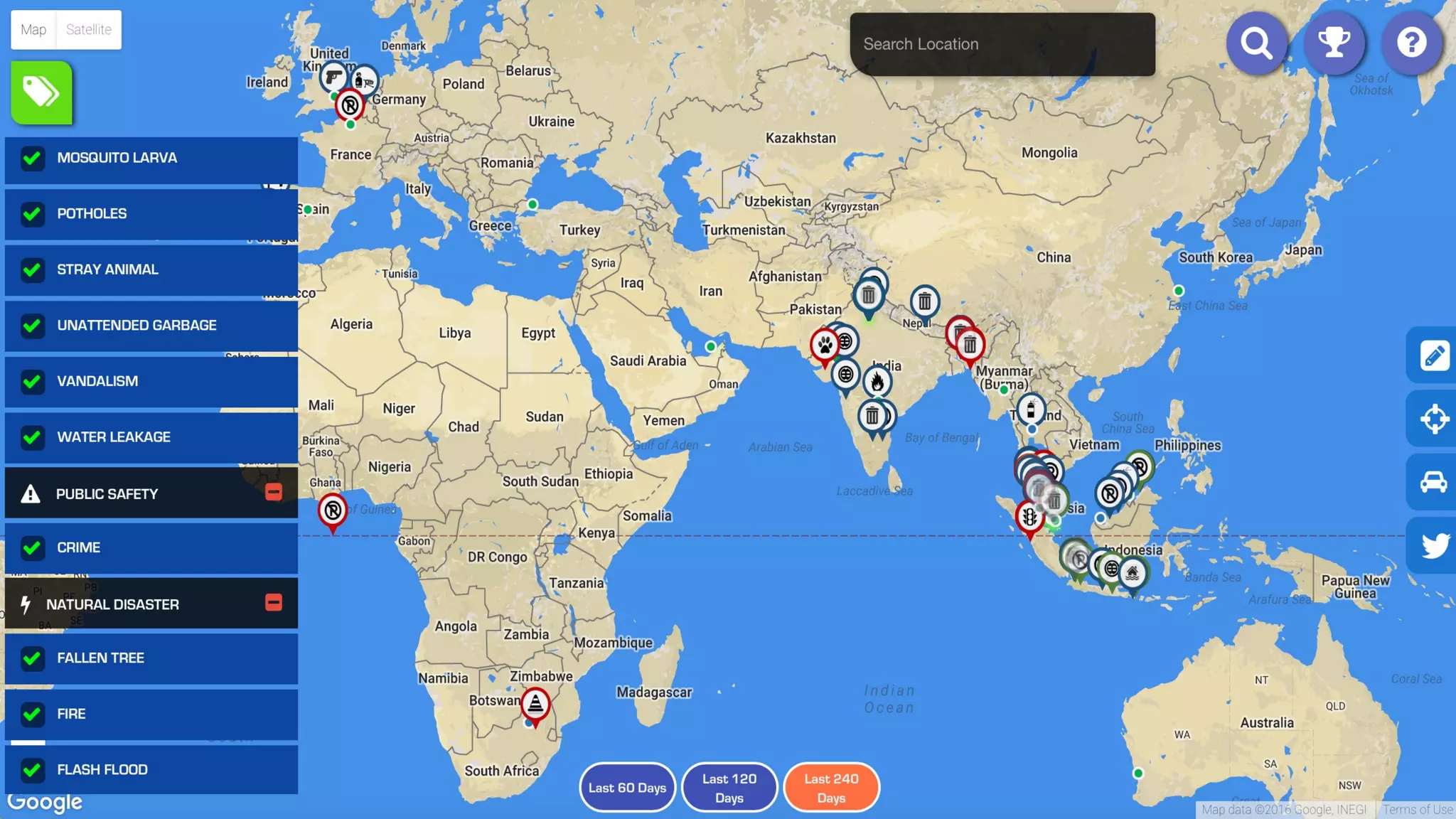Open the trophy leaderboard button

1334,43
